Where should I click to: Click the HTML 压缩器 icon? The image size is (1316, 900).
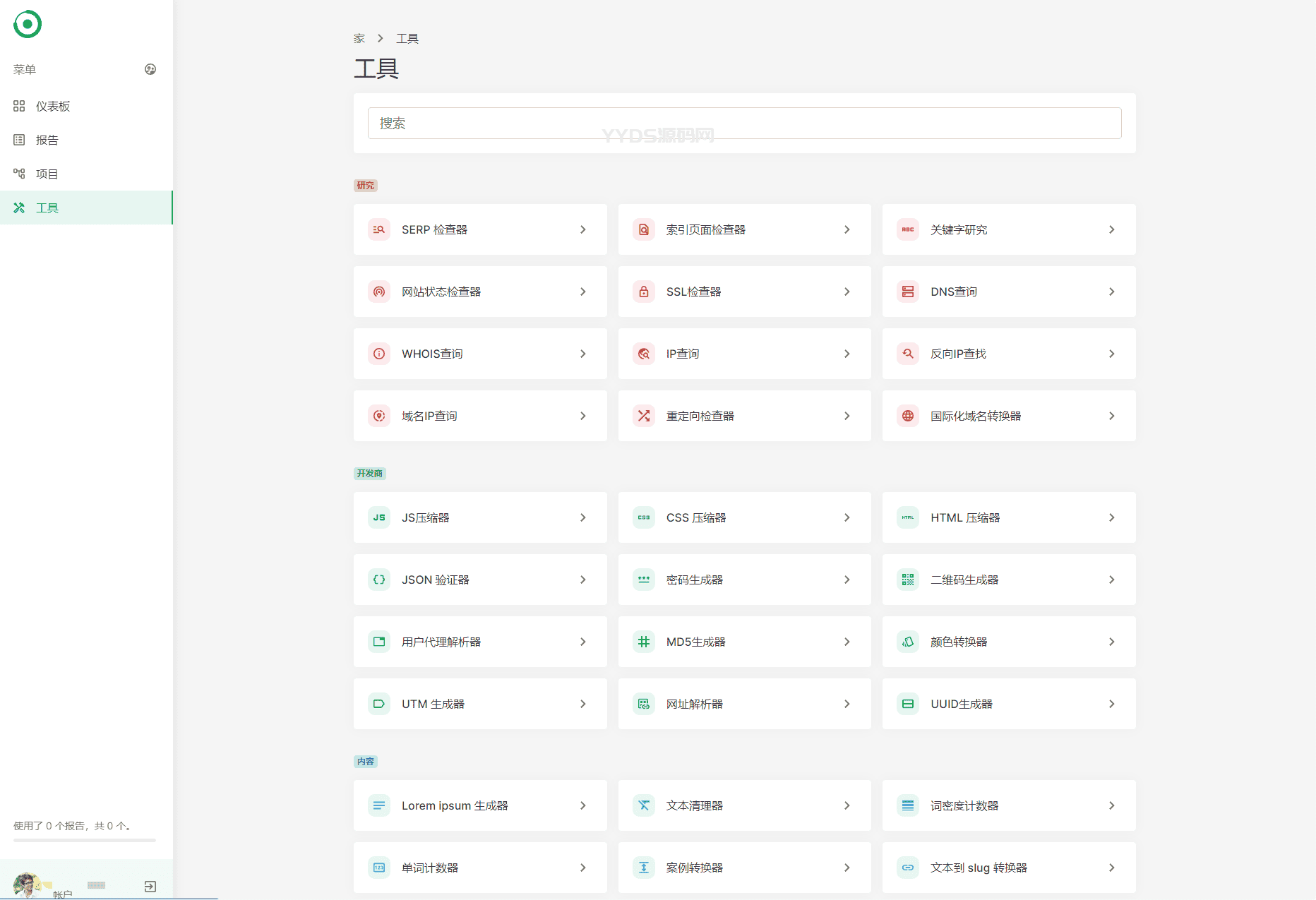908,517
